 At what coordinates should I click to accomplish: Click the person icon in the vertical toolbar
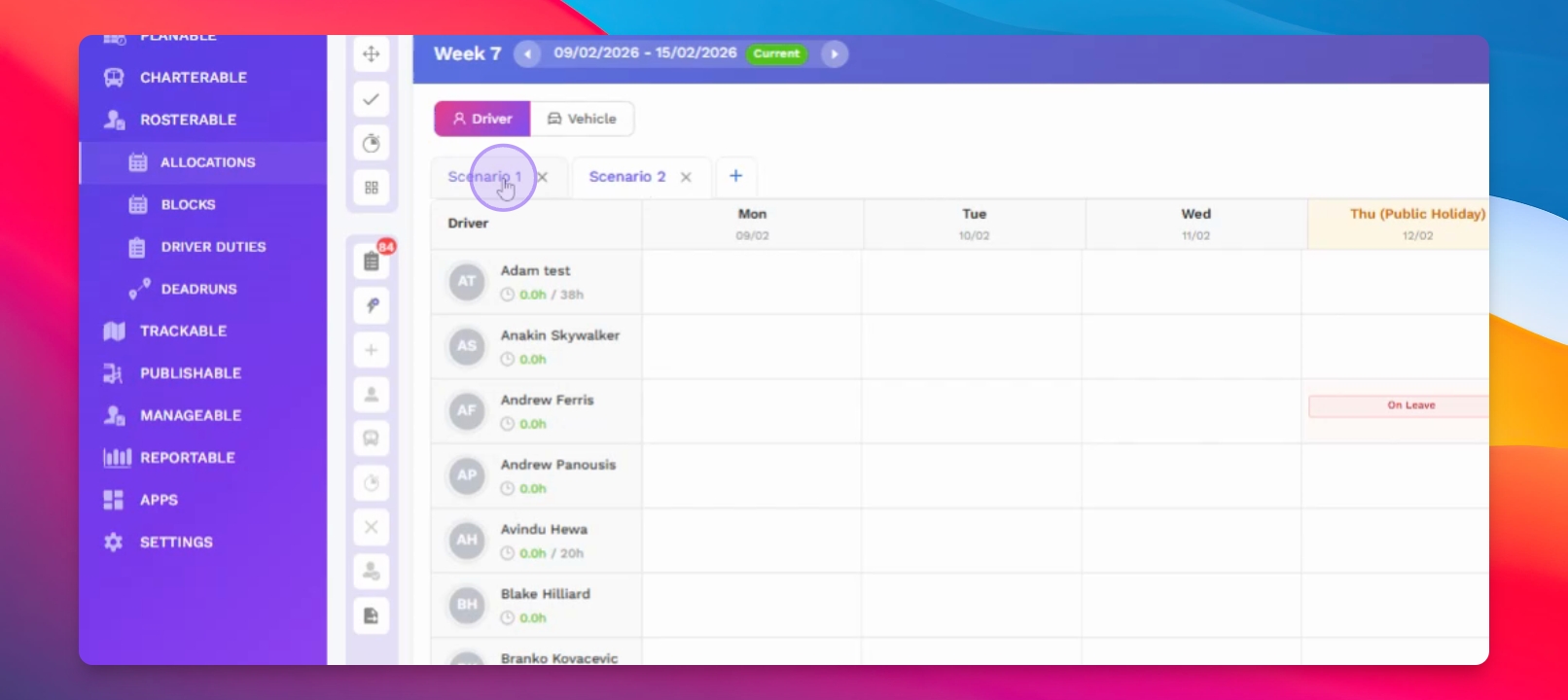tap(372, 395)
